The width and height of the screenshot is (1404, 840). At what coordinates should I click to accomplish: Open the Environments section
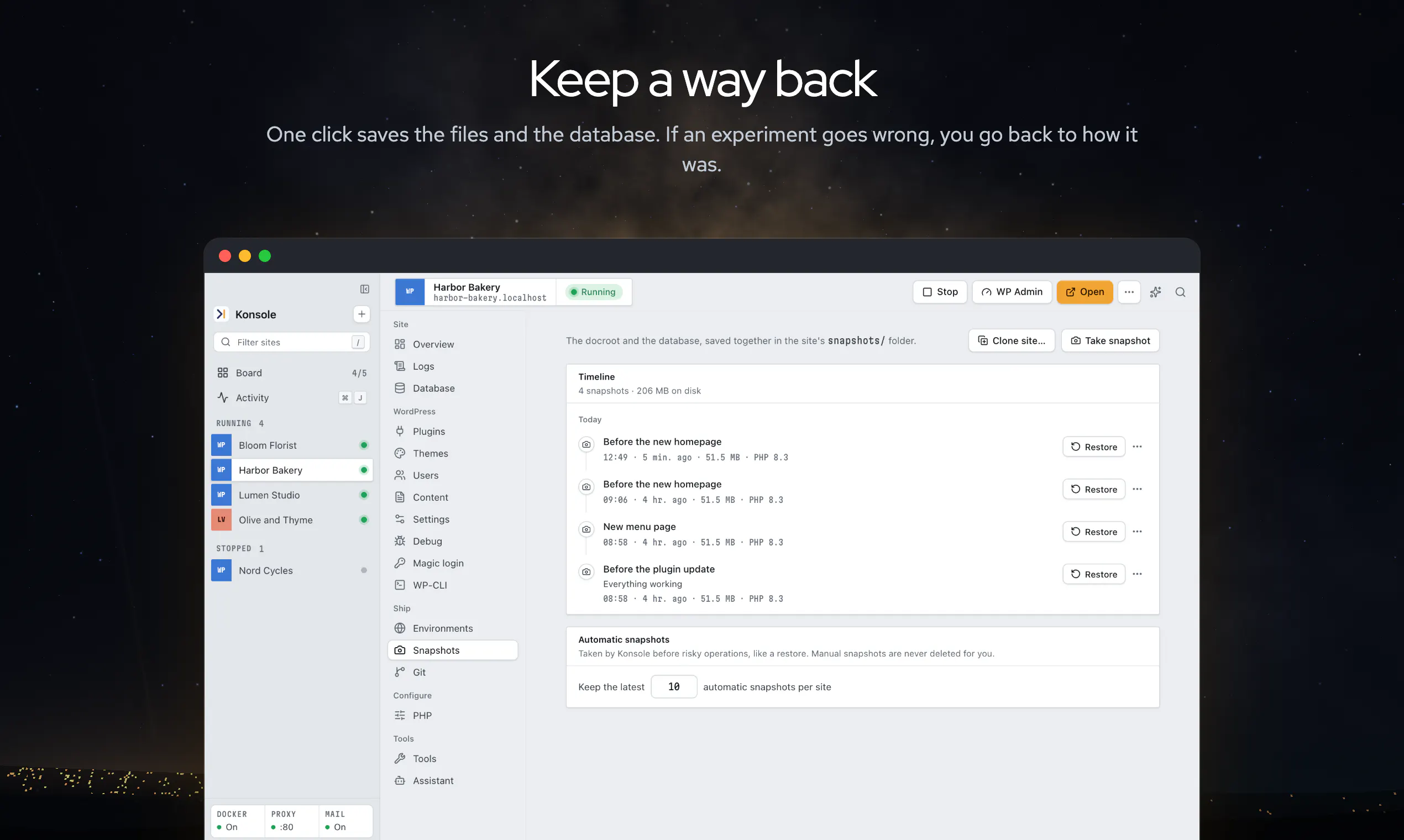click(452, 628)
